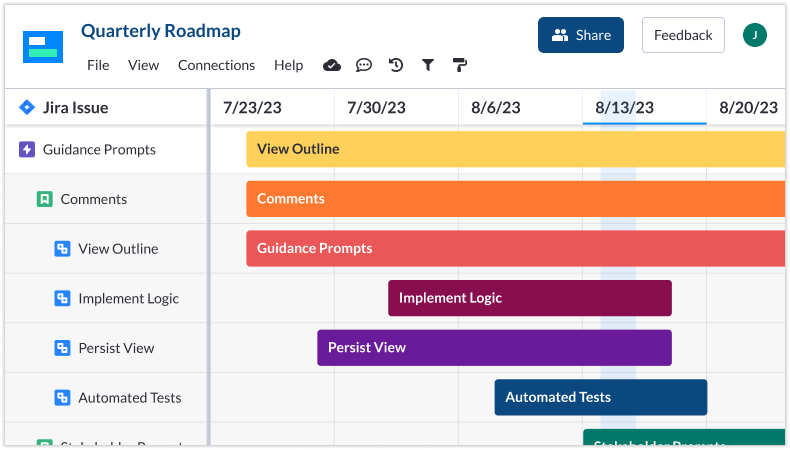Screen dimensions: 790x450
Task: Click the blue Automated Tests timeline bar
Action: [x=601, y=398]
